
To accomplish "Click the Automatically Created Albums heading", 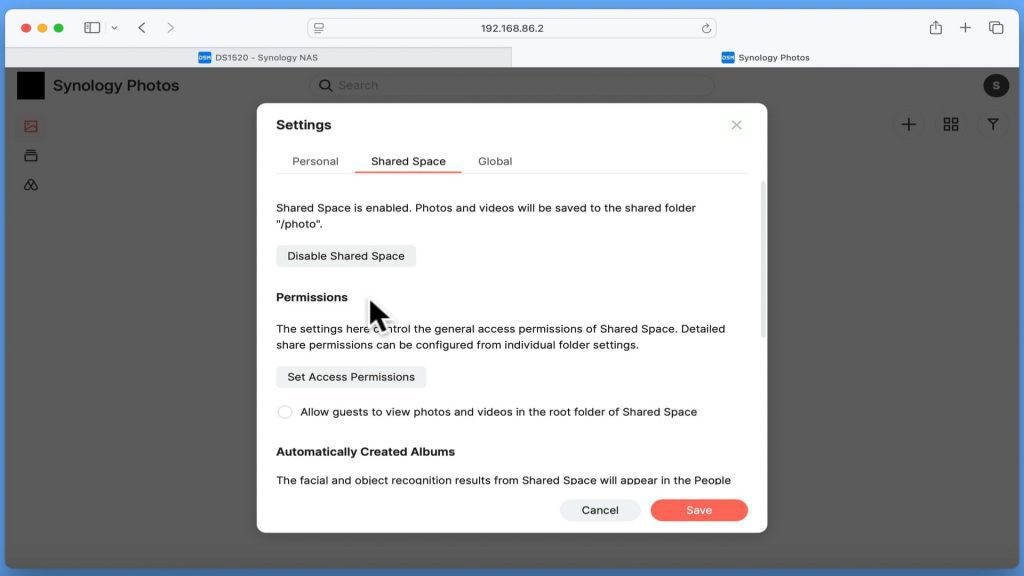I will [x=365, y=452].
